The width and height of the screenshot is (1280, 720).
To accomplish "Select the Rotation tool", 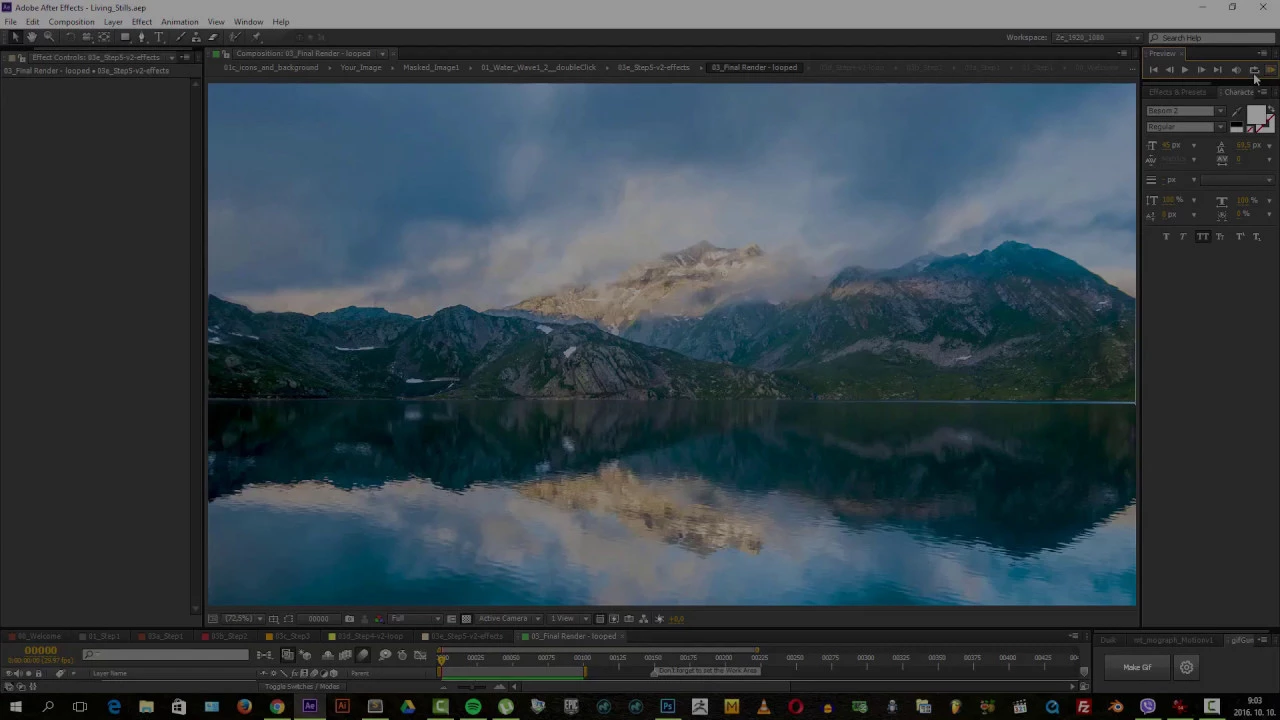I will pyautogui.click(x=70, y=37).
